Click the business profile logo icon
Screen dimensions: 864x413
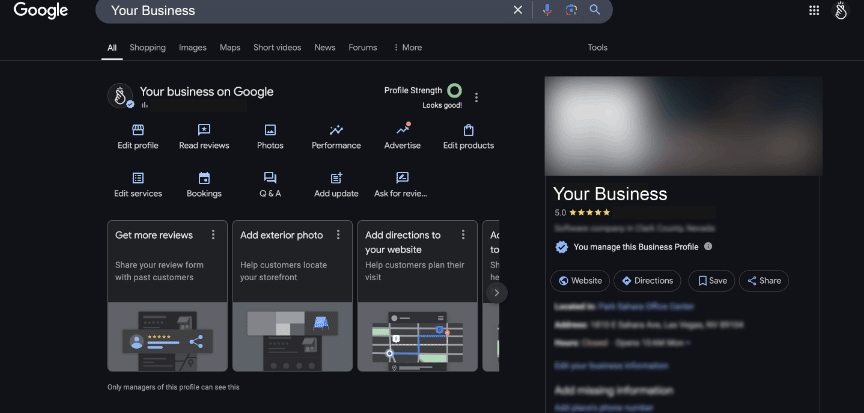click(120, 96)
